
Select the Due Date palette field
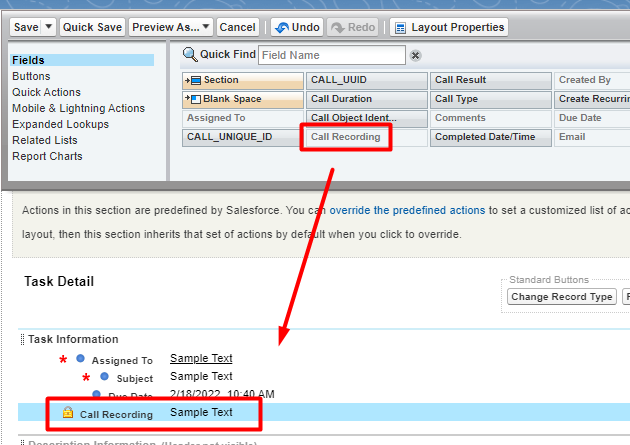(x=592, y=118)
